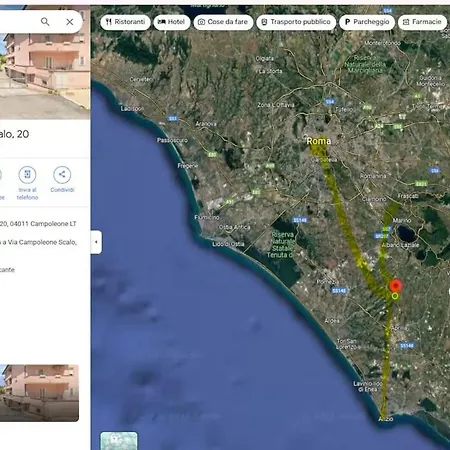Click the Cerveteri map label
Viewport: 450px width, 450px height.
pyautogui.click(x=141, y=79)
